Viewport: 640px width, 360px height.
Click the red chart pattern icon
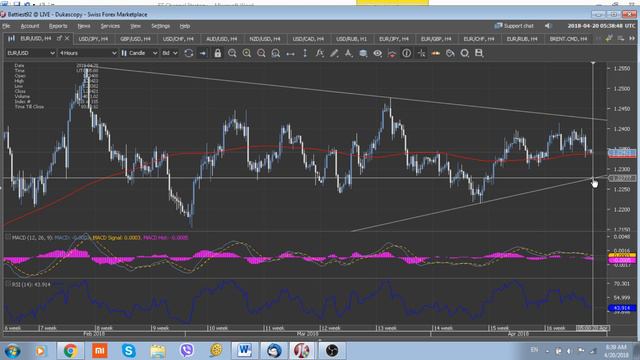[392, 53]
